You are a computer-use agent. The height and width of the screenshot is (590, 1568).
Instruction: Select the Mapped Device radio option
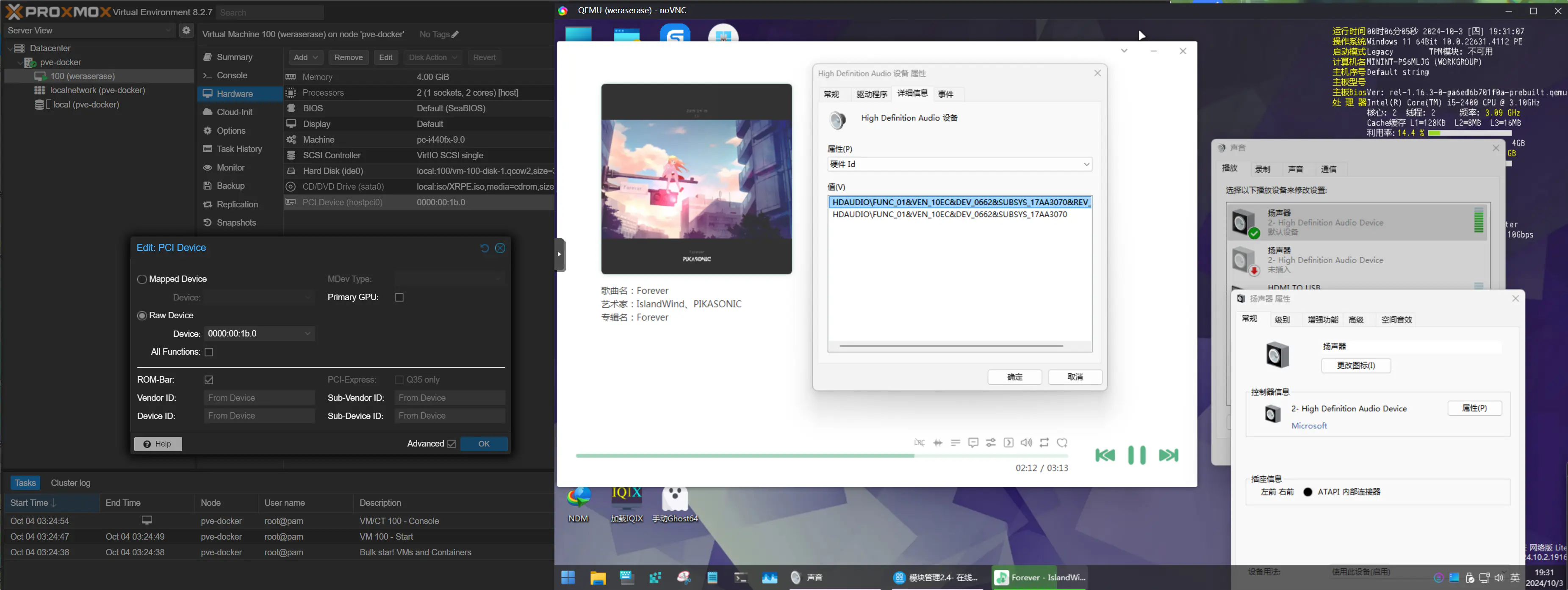[142, 279]
